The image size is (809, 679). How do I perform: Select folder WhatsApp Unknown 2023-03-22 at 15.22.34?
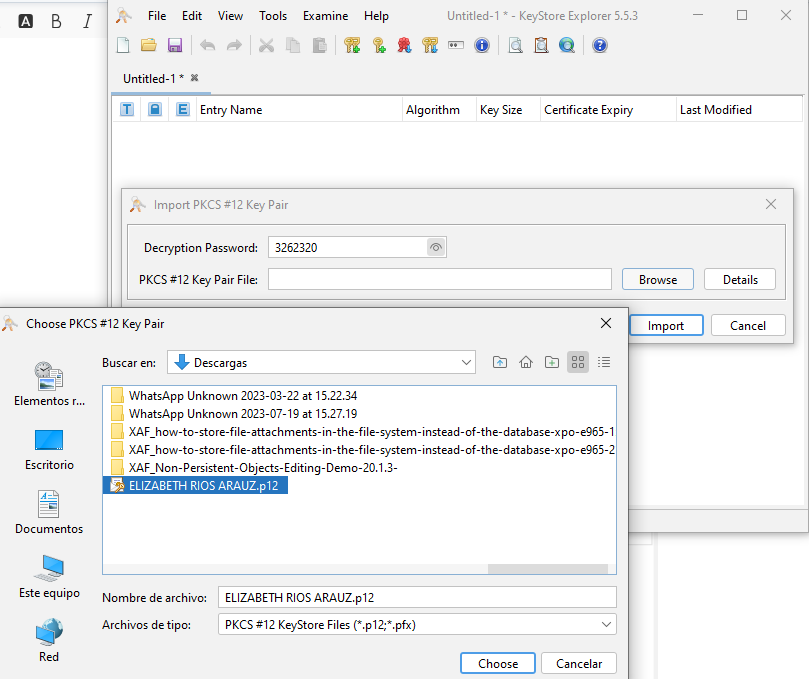click(x=234, y=396)
